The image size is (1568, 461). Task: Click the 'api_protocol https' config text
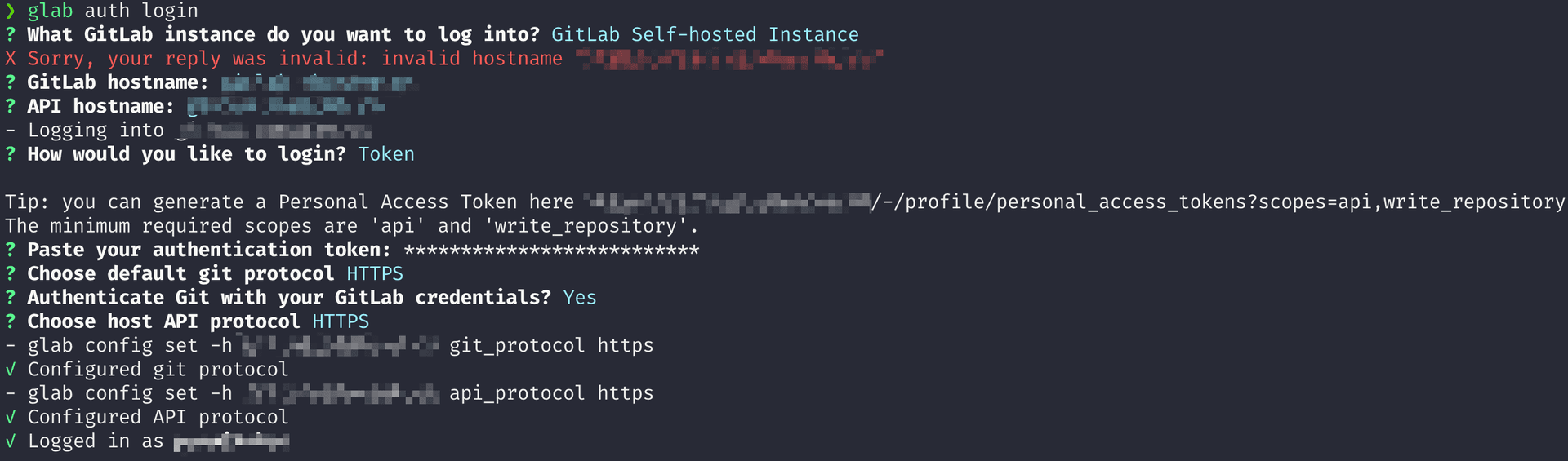point(551,393)
